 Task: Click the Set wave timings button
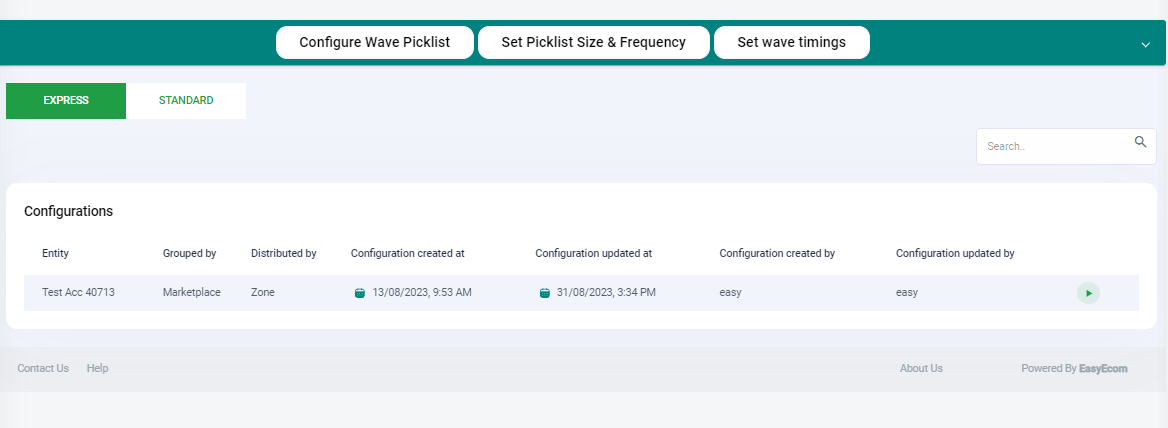coord(792,42)
